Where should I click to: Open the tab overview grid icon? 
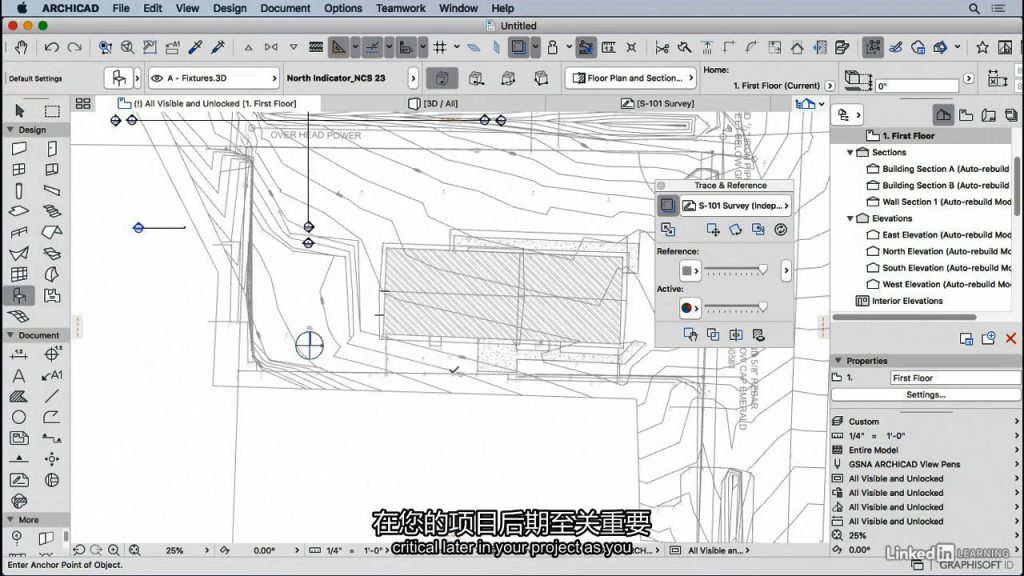click(83, 103)
